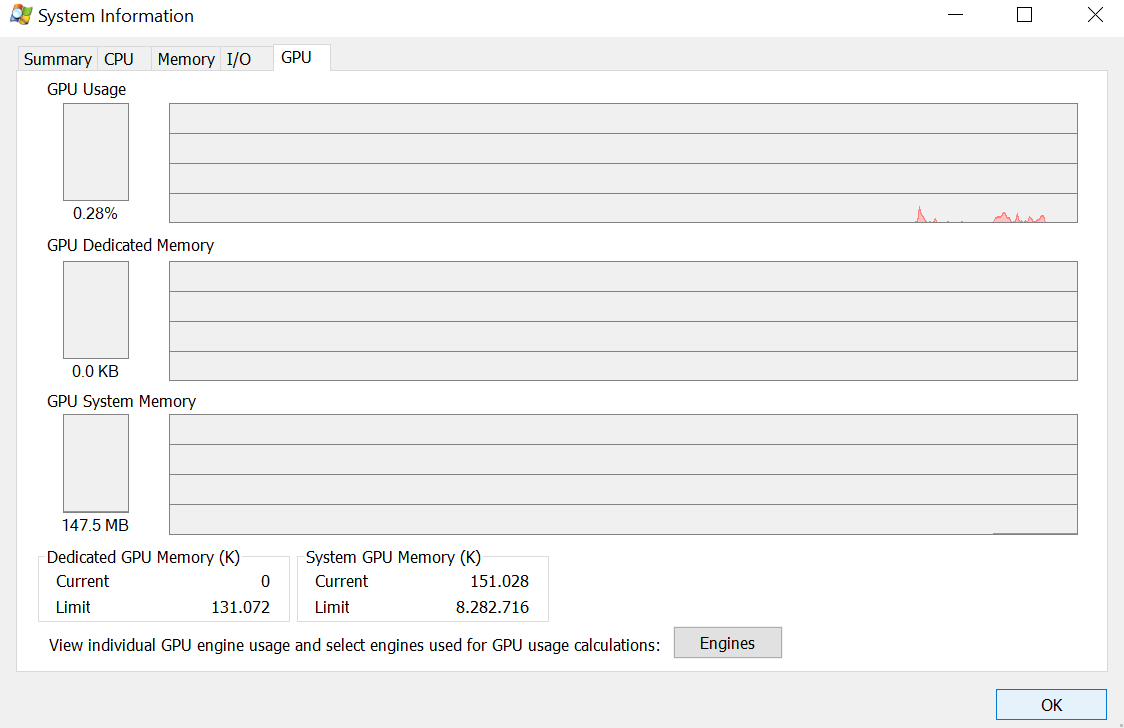This screenshot has height=728, width=1124.
Task: Click the GPU Usage history graph
Action: pos(623,163)
